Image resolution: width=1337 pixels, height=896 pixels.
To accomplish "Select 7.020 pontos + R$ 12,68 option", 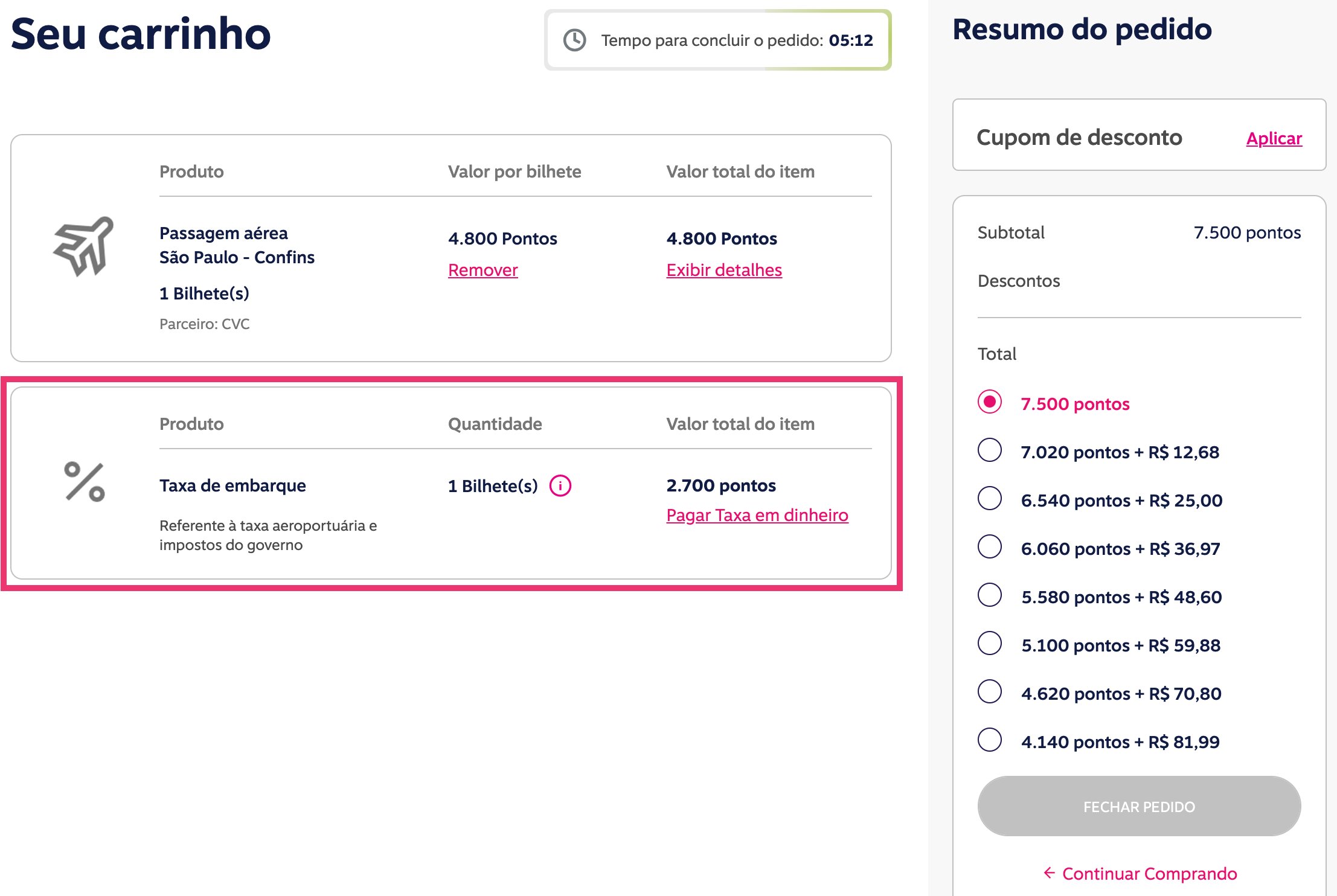I will [x=989, y=450].
